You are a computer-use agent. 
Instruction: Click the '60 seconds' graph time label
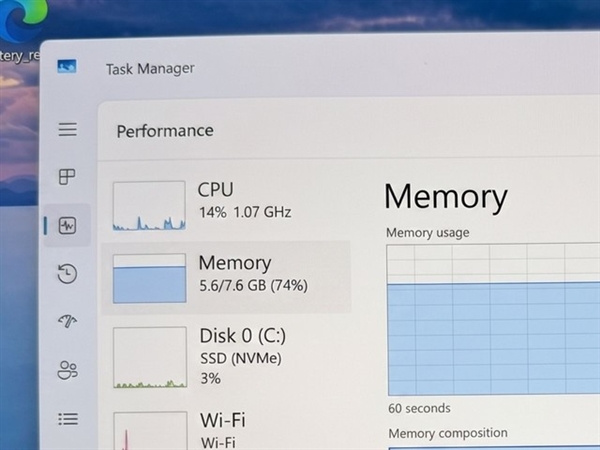(419, 408)
